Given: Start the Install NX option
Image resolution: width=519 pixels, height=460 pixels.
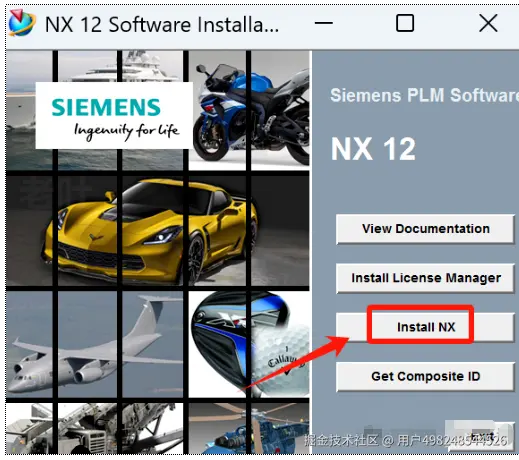Looking at the screenshot, I should 425,327.
